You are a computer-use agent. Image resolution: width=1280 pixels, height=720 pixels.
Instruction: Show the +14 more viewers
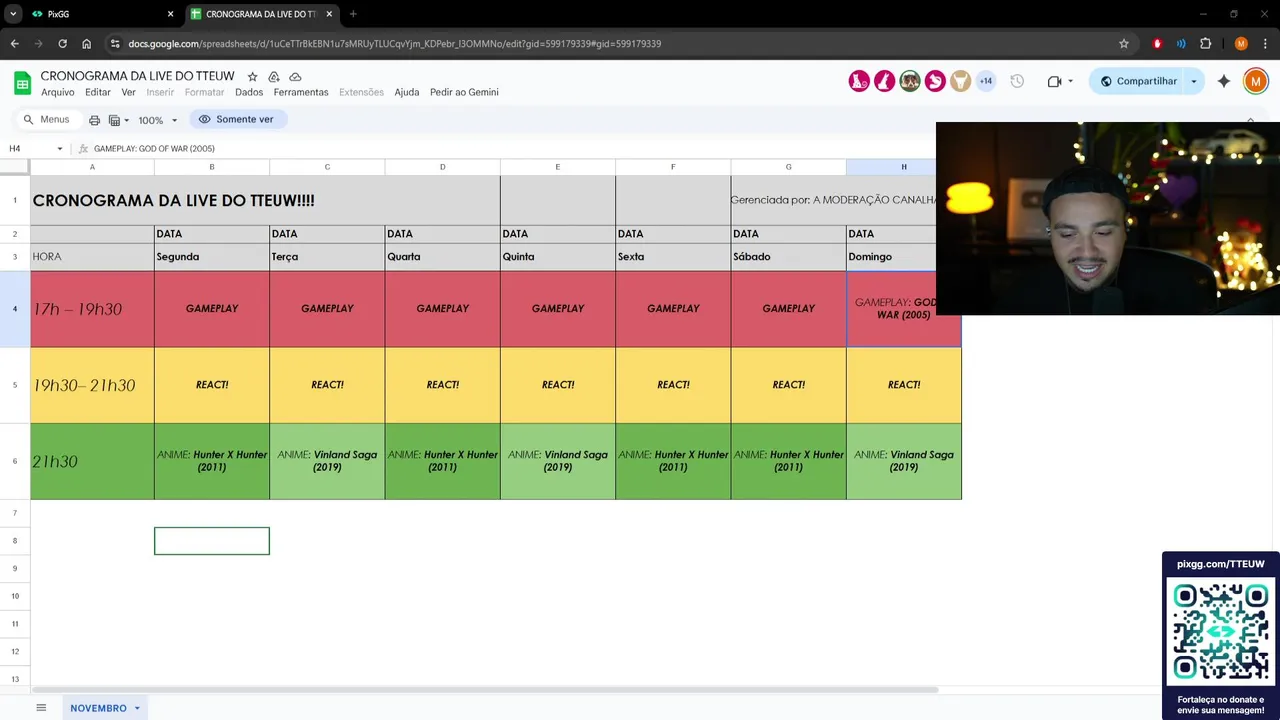point(986,81)
